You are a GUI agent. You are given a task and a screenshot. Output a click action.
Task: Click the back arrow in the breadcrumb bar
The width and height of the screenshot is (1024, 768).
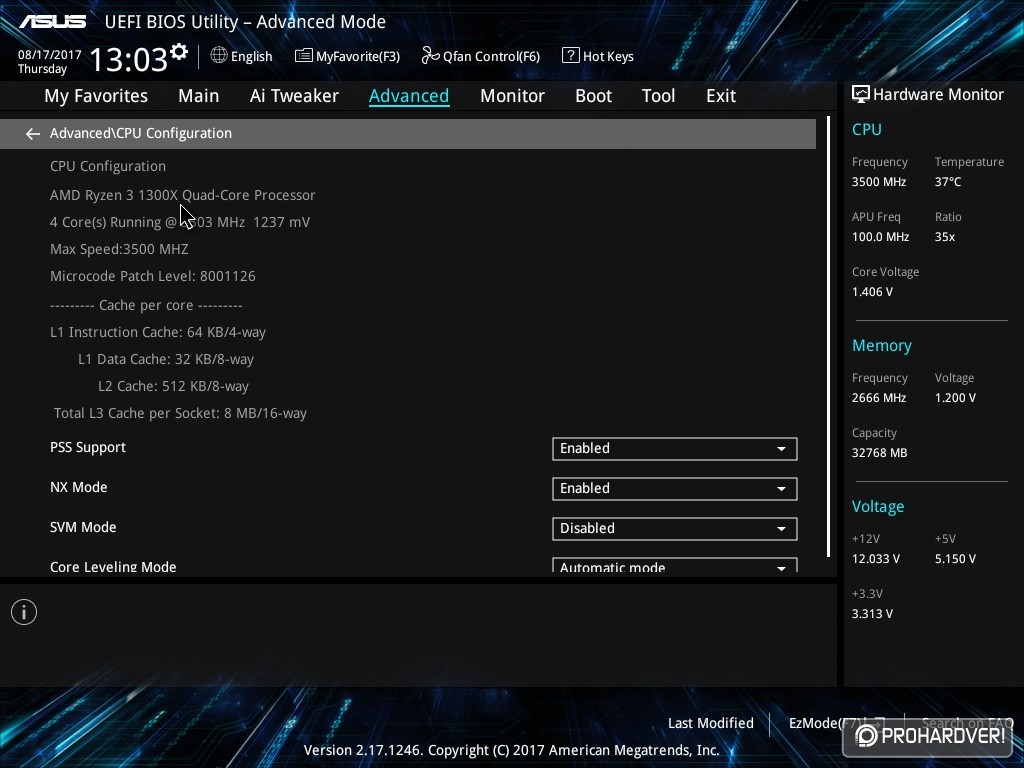(33, 134)
